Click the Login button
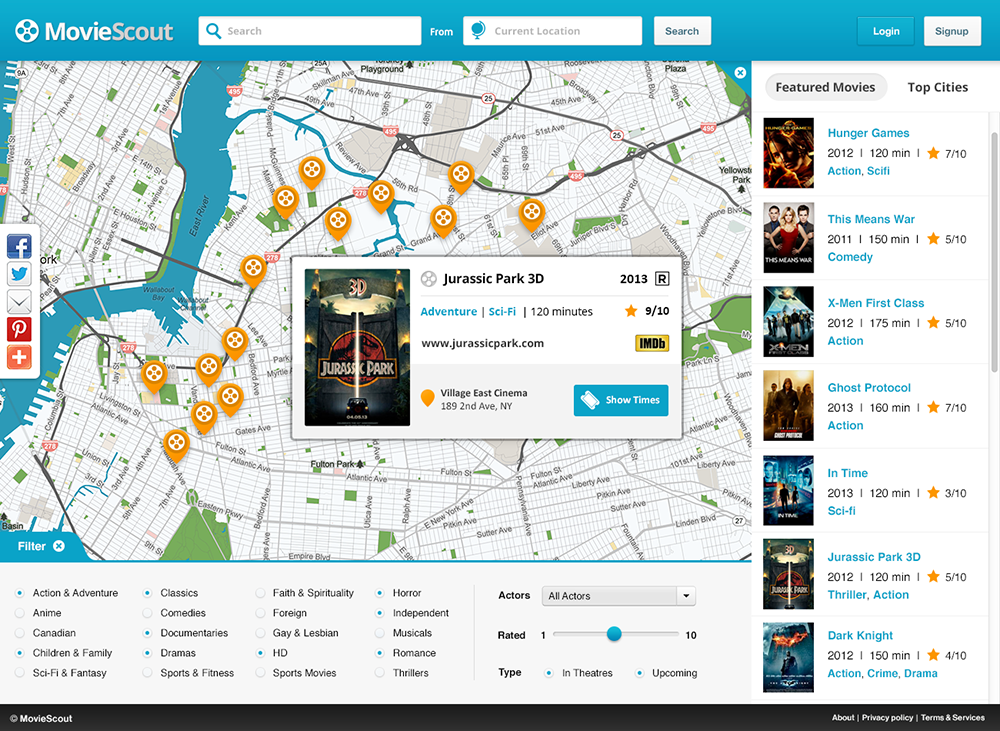Image resolution: width=1000 pixels, height=731 pixels. pos(886,31)
